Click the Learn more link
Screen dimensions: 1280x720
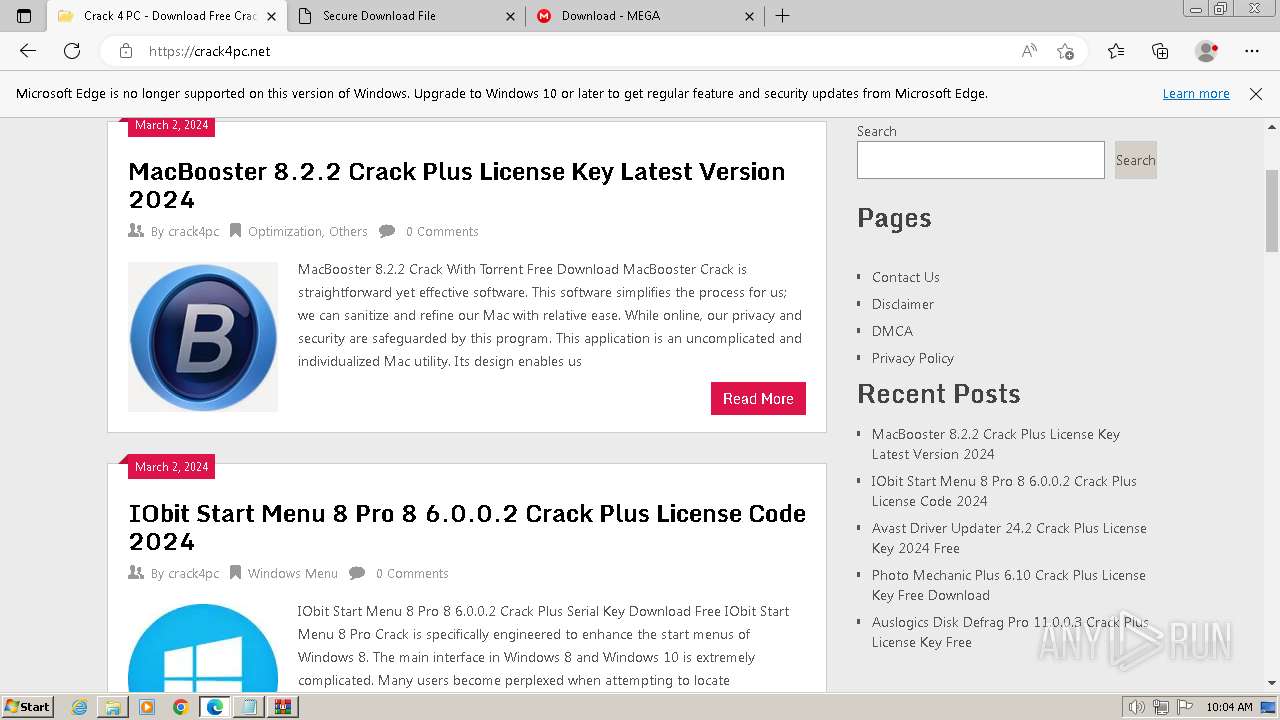tap(1196, 94)
